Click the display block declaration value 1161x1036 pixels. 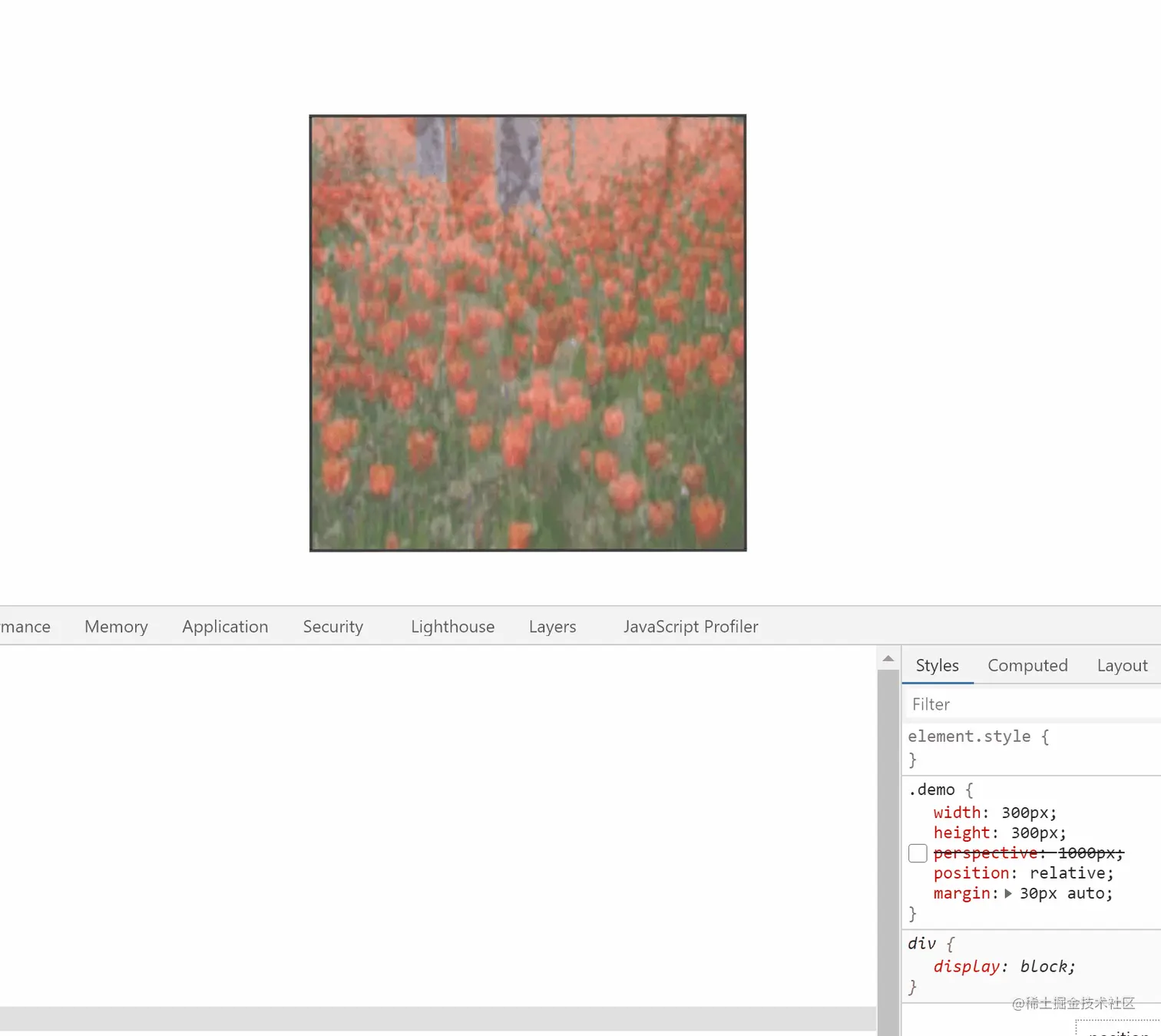(x=1044, y=967)
